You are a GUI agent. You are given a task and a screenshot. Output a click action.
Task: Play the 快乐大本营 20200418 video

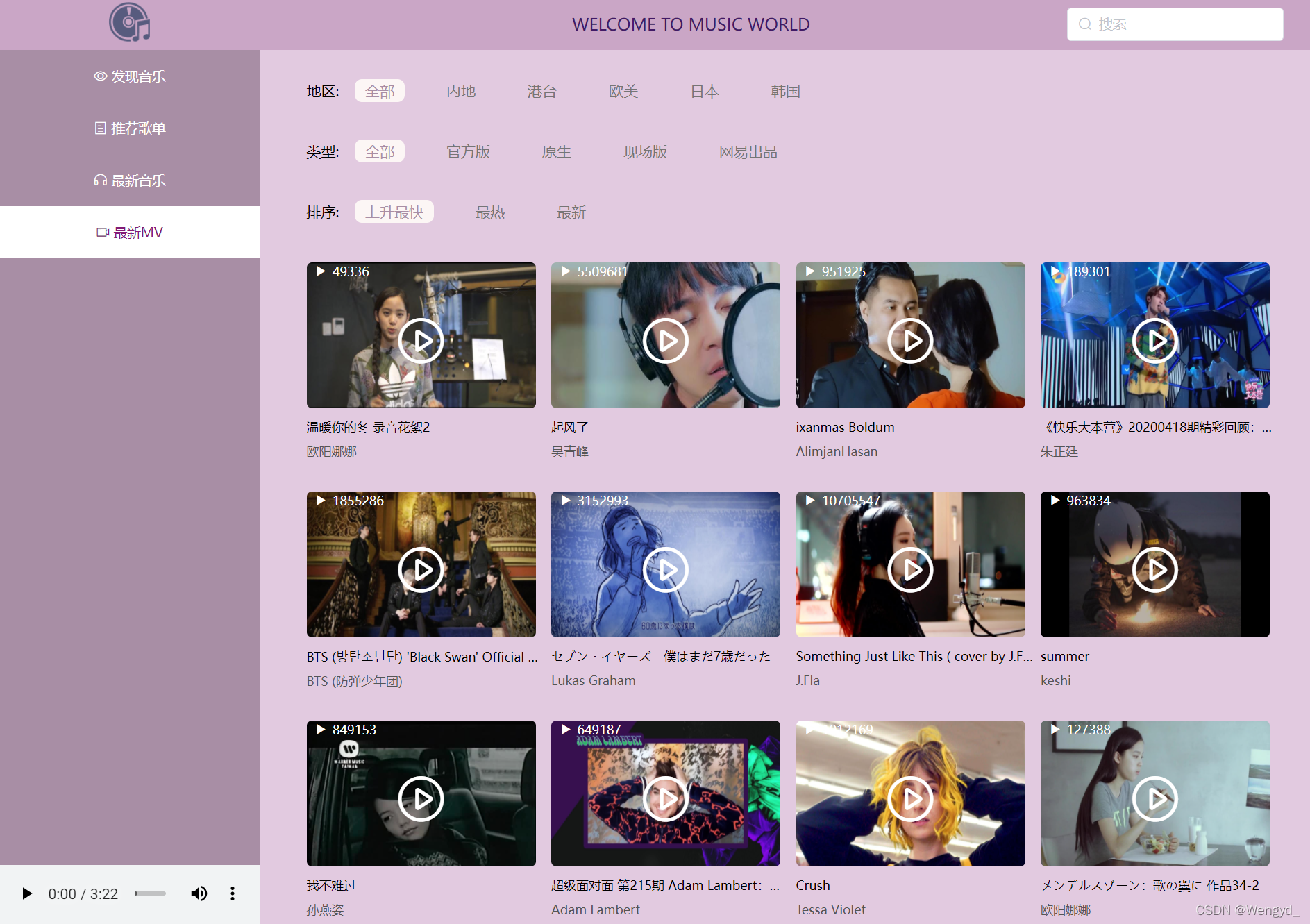tap(1154, 341)
